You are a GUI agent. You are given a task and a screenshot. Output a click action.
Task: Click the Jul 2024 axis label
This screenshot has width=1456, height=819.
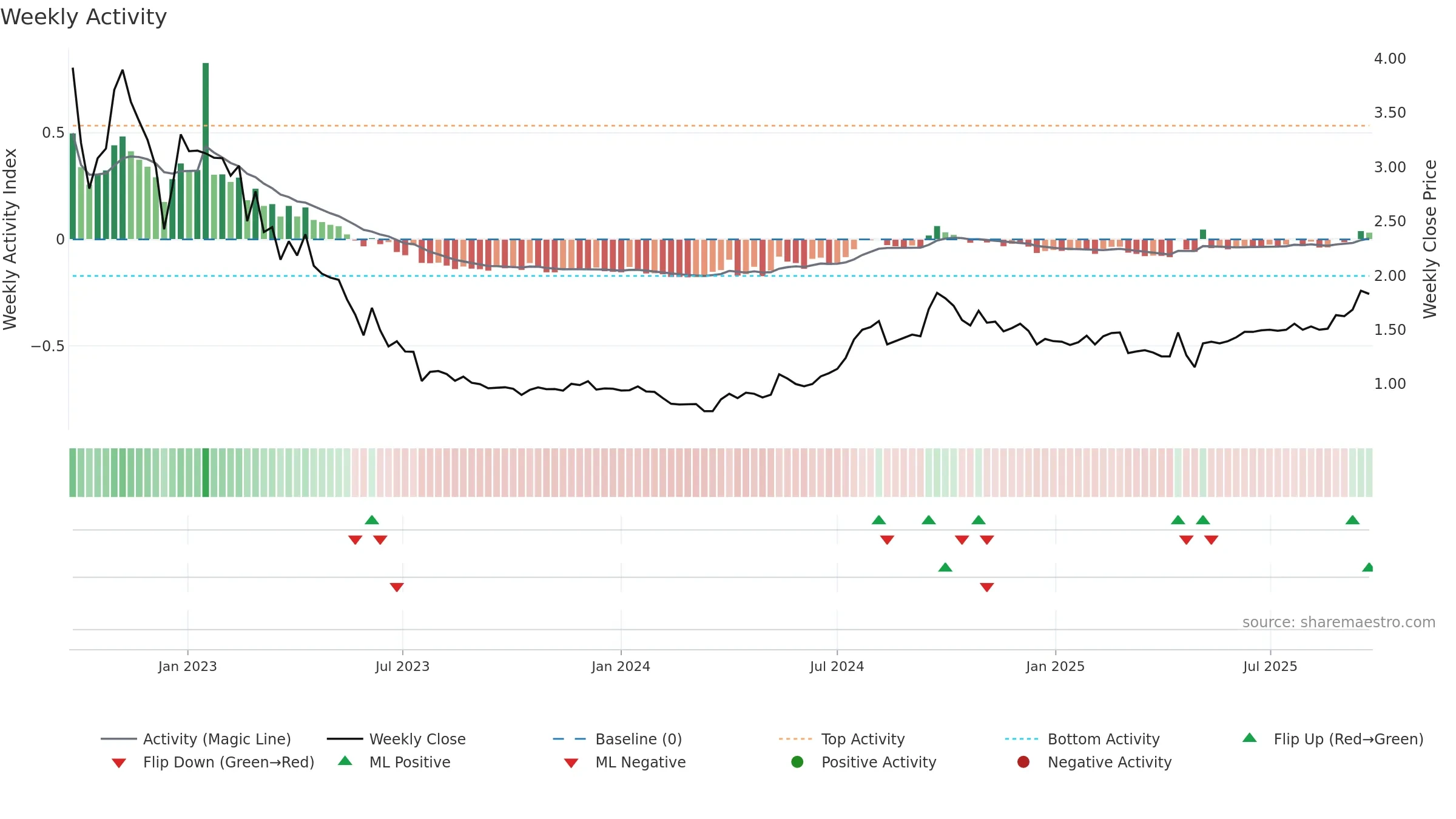(837, 666)
